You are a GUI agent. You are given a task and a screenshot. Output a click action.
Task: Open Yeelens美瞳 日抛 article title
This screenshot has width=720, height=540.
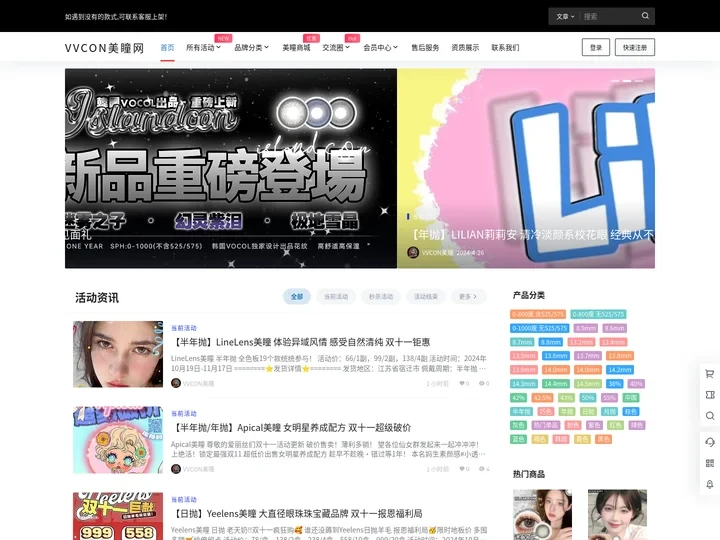click(296, 513)
